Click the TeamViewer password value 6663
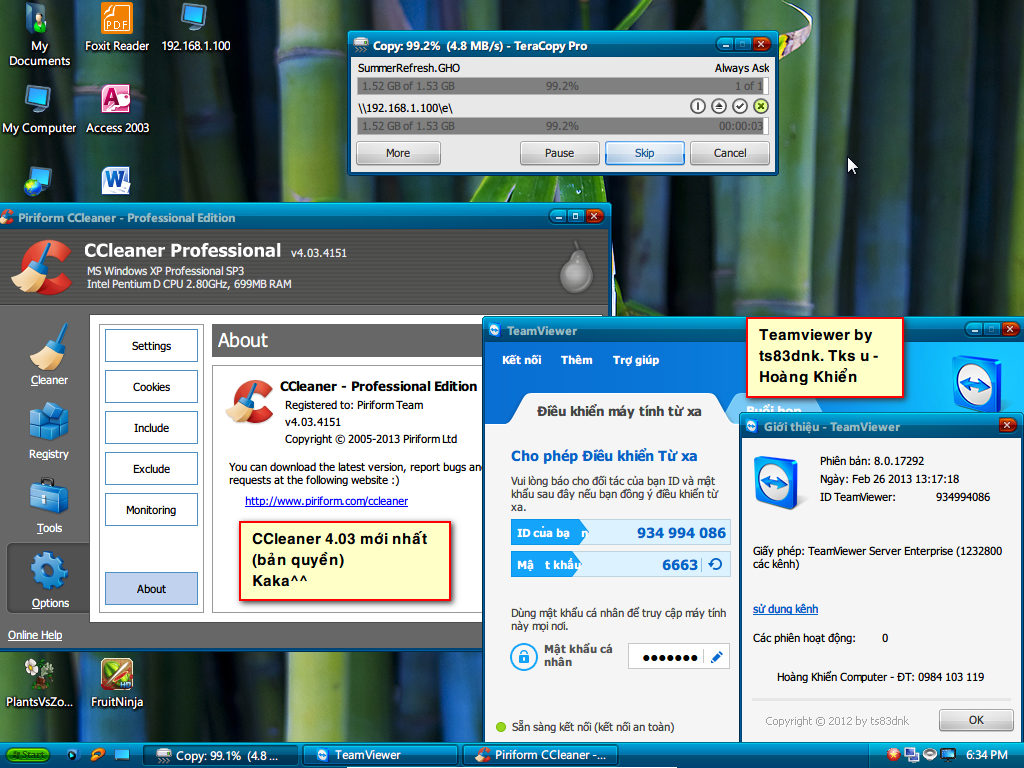 [680, 564]
